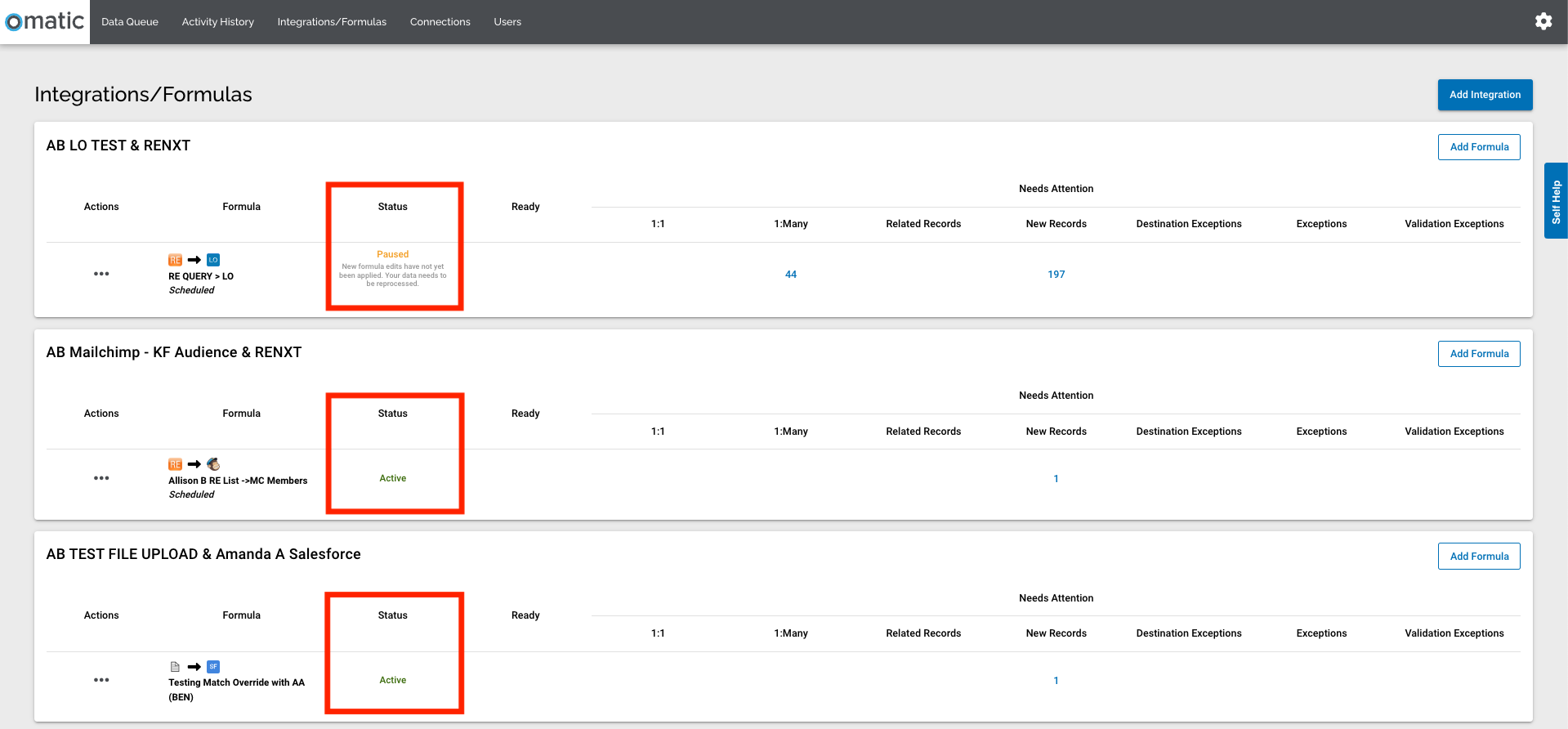
Task: Click the Paused status label
Action: click(x=393, y=254)
